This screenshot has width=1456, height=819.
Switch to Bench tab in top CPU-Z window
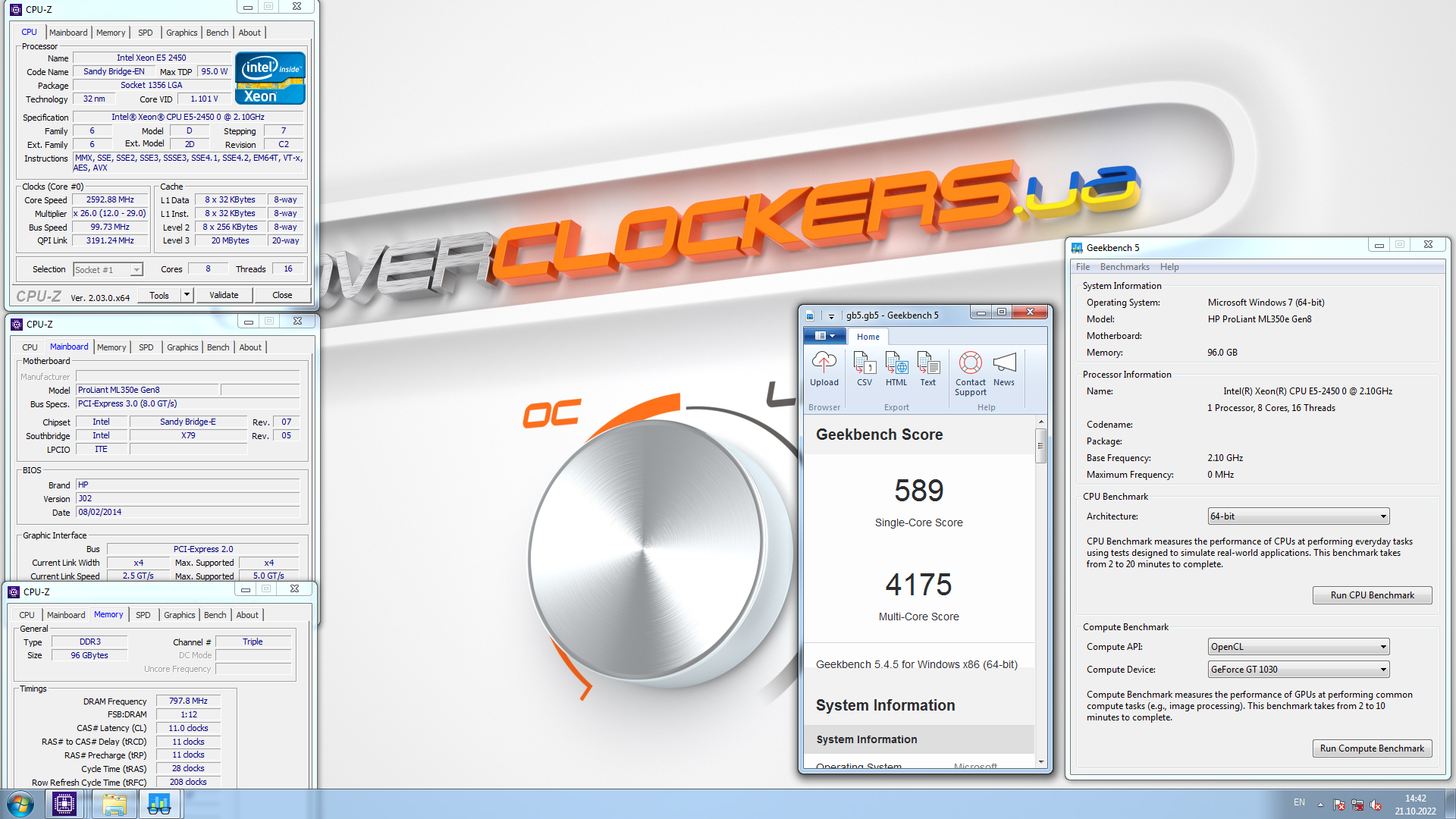[218, 33]
